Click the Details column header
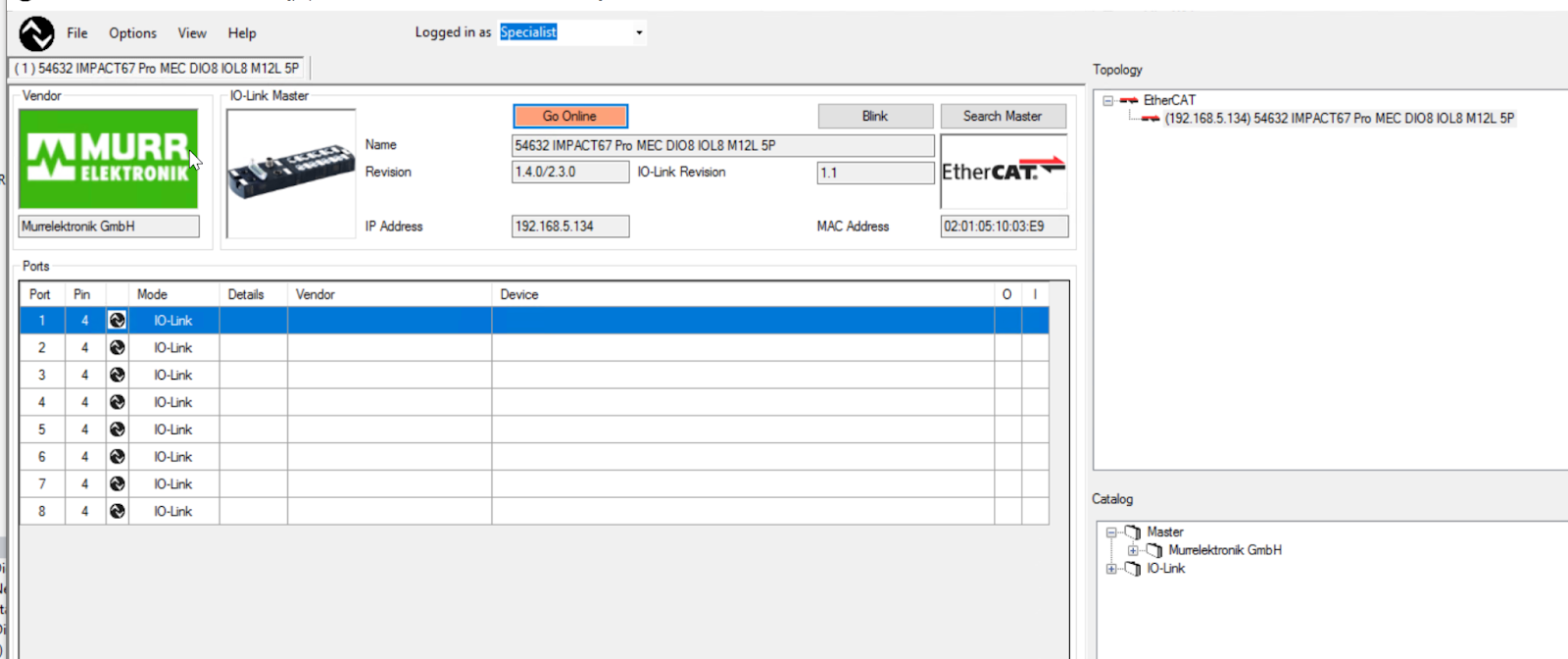 tap(253, 294)
